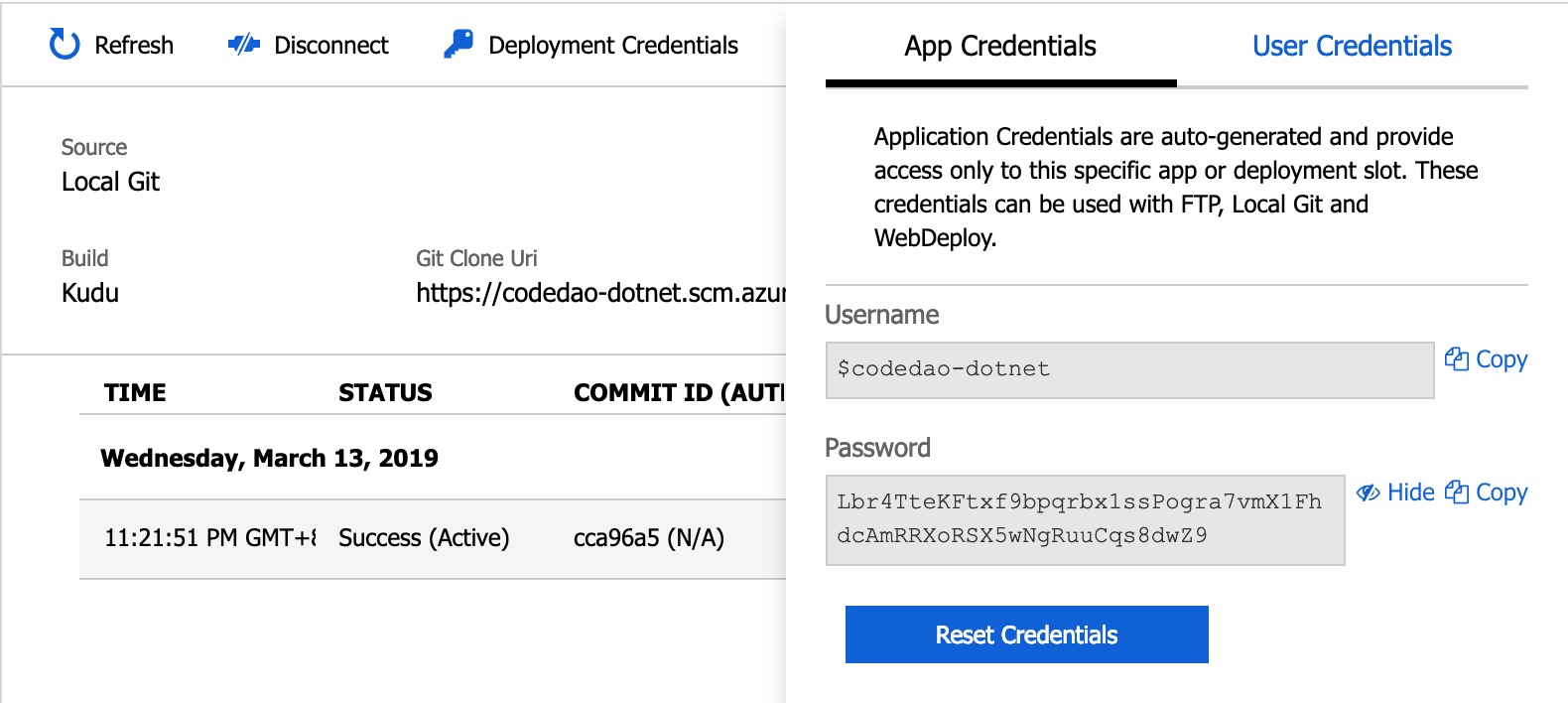Select the Git Clone Uri URL text
This screenshot has height=703, width=1568.
coord(600,293)
